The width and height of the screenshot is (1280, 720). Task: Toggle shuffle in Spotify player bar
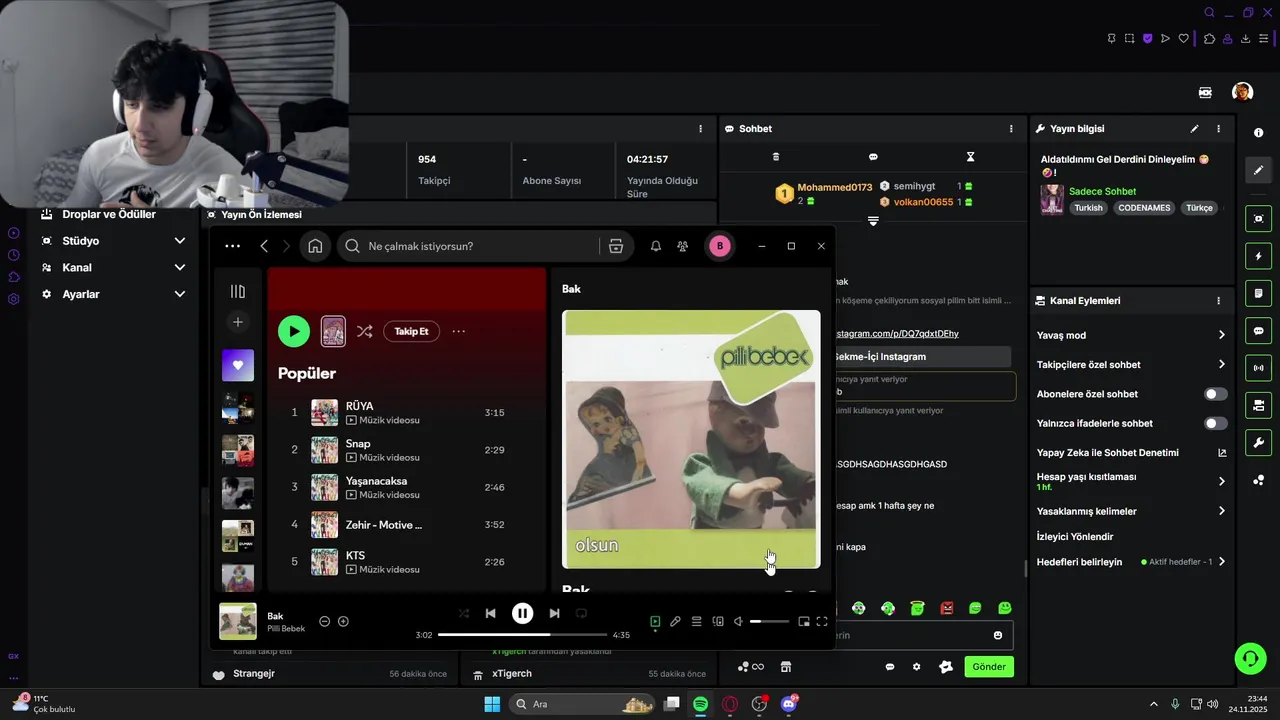coord(463,613)
